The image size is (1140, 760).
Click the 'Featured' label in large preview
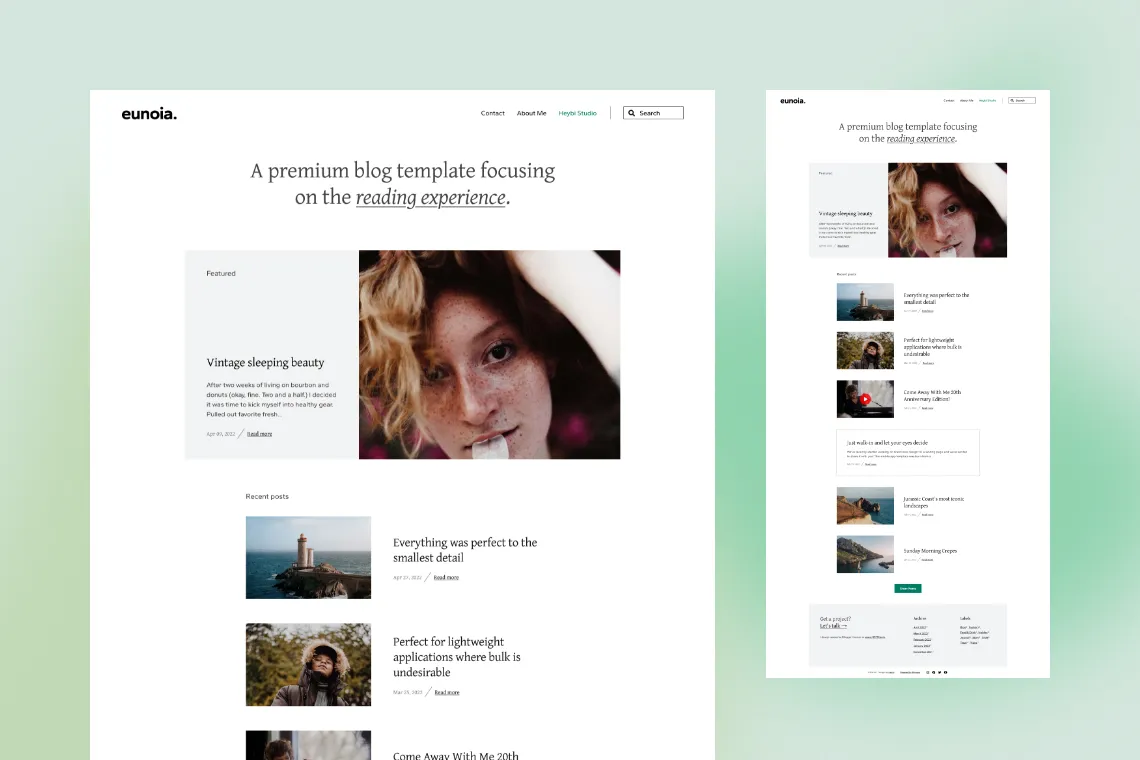pos(221,273)
